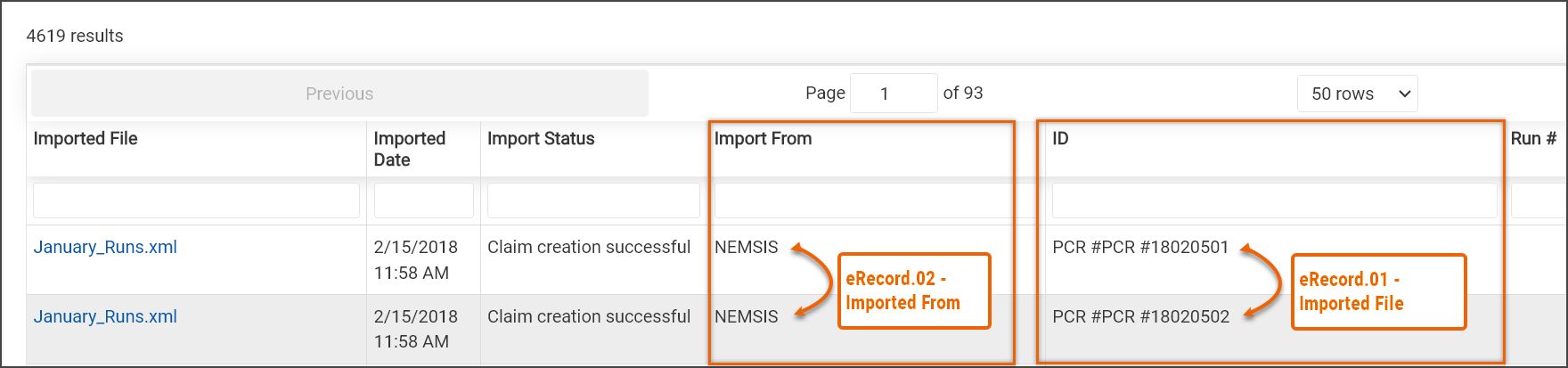Sort by Run # column header
Screen dimensions: 1568x368
tap(1533, 139)
